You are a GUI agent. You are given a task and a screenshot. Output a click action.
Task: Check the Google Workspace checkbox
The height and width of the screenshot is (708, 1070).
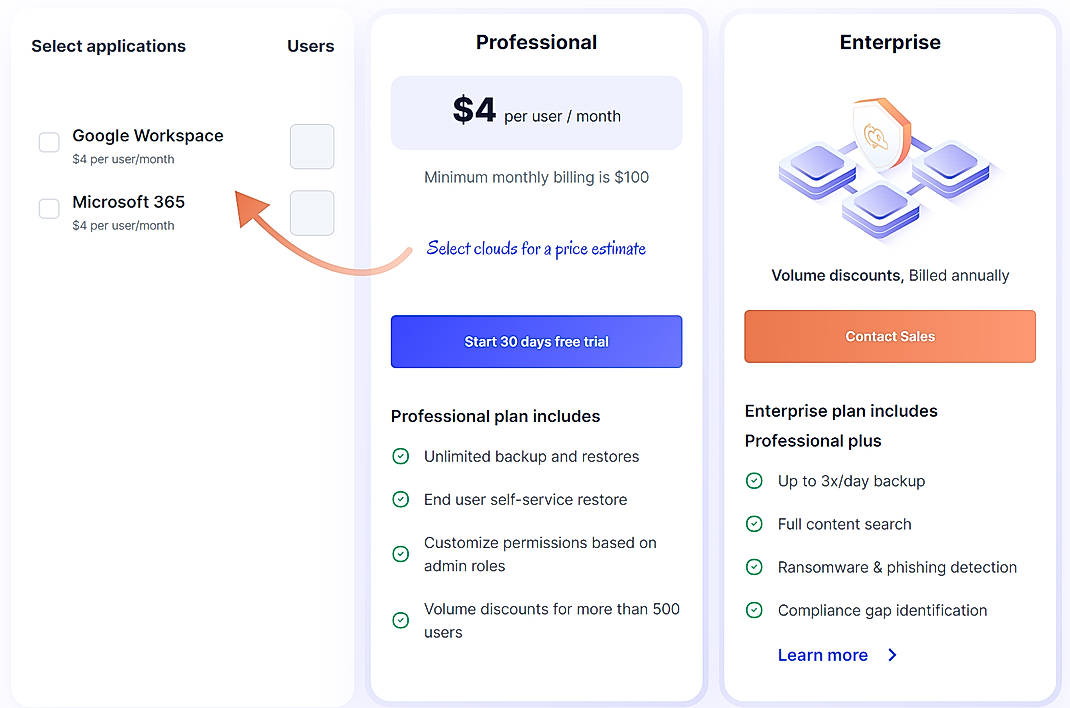click(x=48, y=142)
